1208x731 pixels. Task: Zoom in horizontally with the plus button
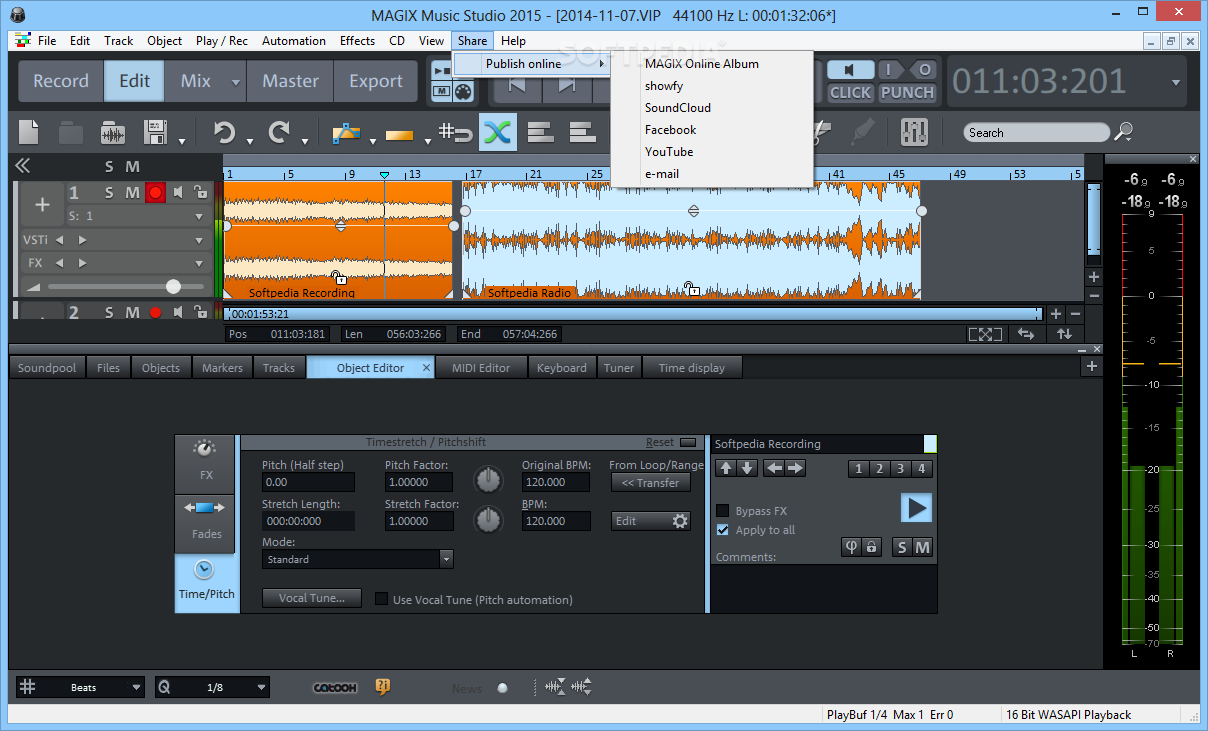point(1056,314)
